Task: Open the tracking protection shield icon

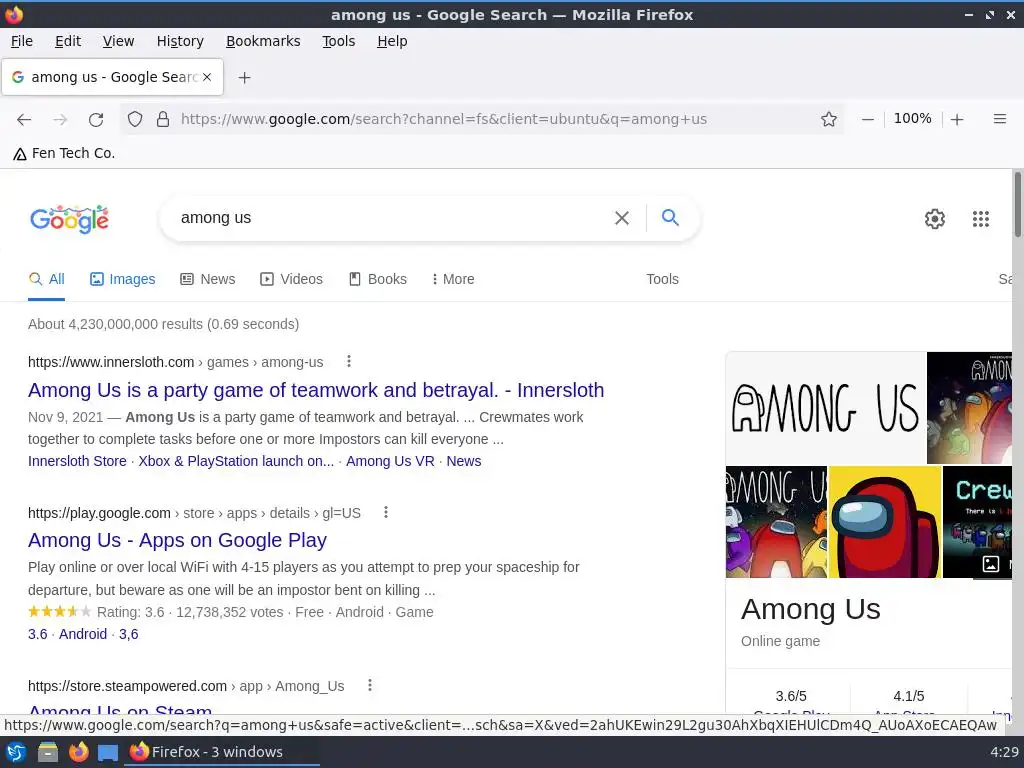Action: point(135,119)
